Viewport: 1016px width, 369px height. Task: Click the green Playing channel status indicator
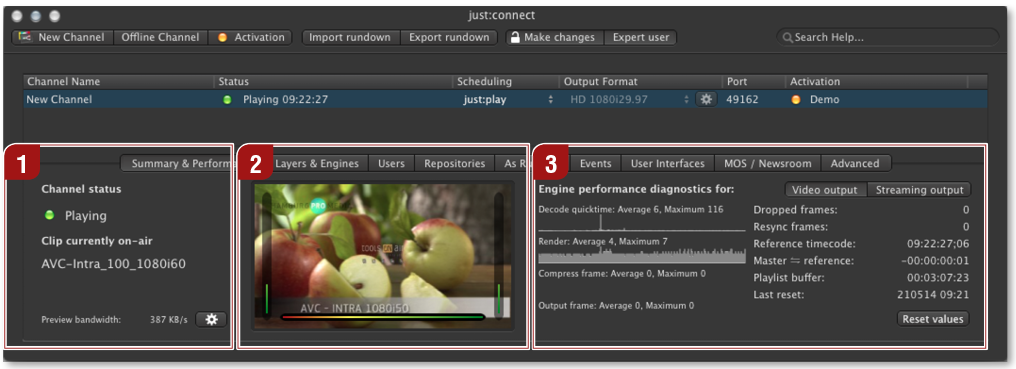[49, 215]
